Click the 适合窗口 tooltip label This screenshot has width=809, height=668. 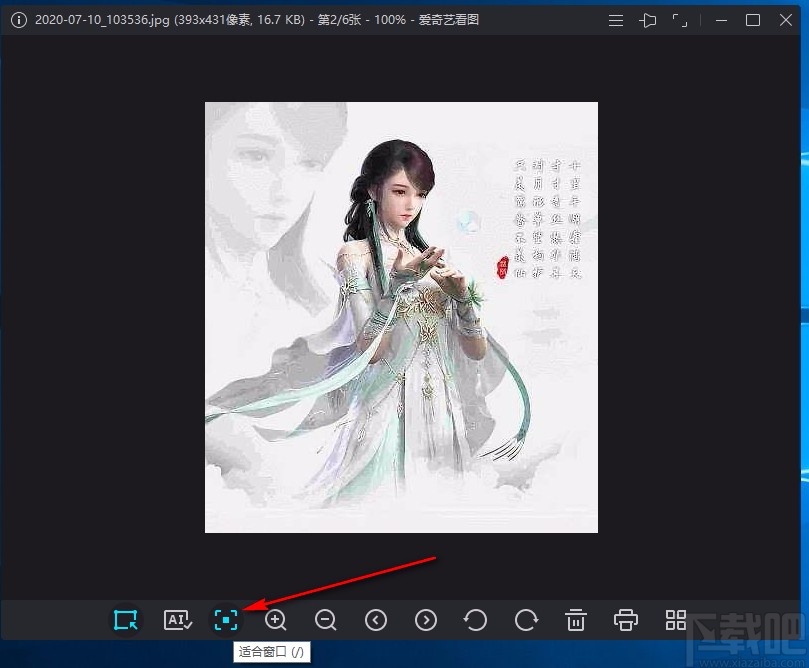pos(270,651)
